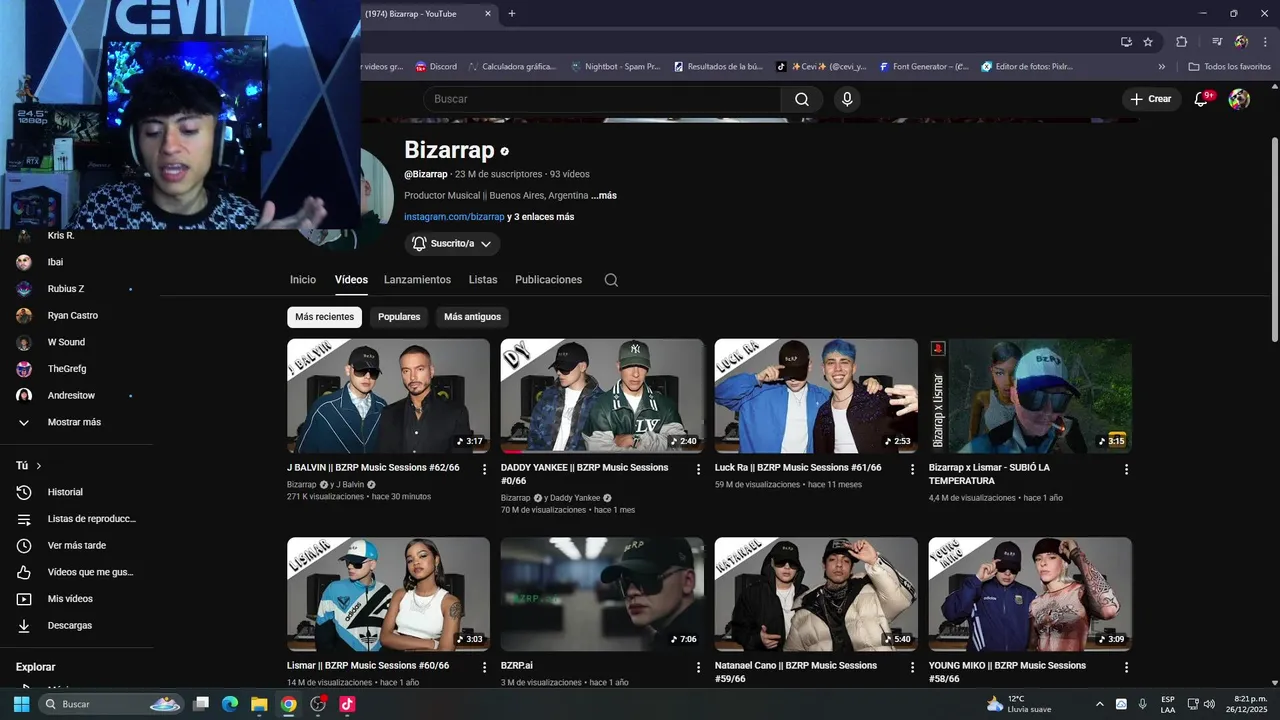Switch to Lanzamientos channel tab
This screenshot has height=720, width=1280.
(417, 280)
